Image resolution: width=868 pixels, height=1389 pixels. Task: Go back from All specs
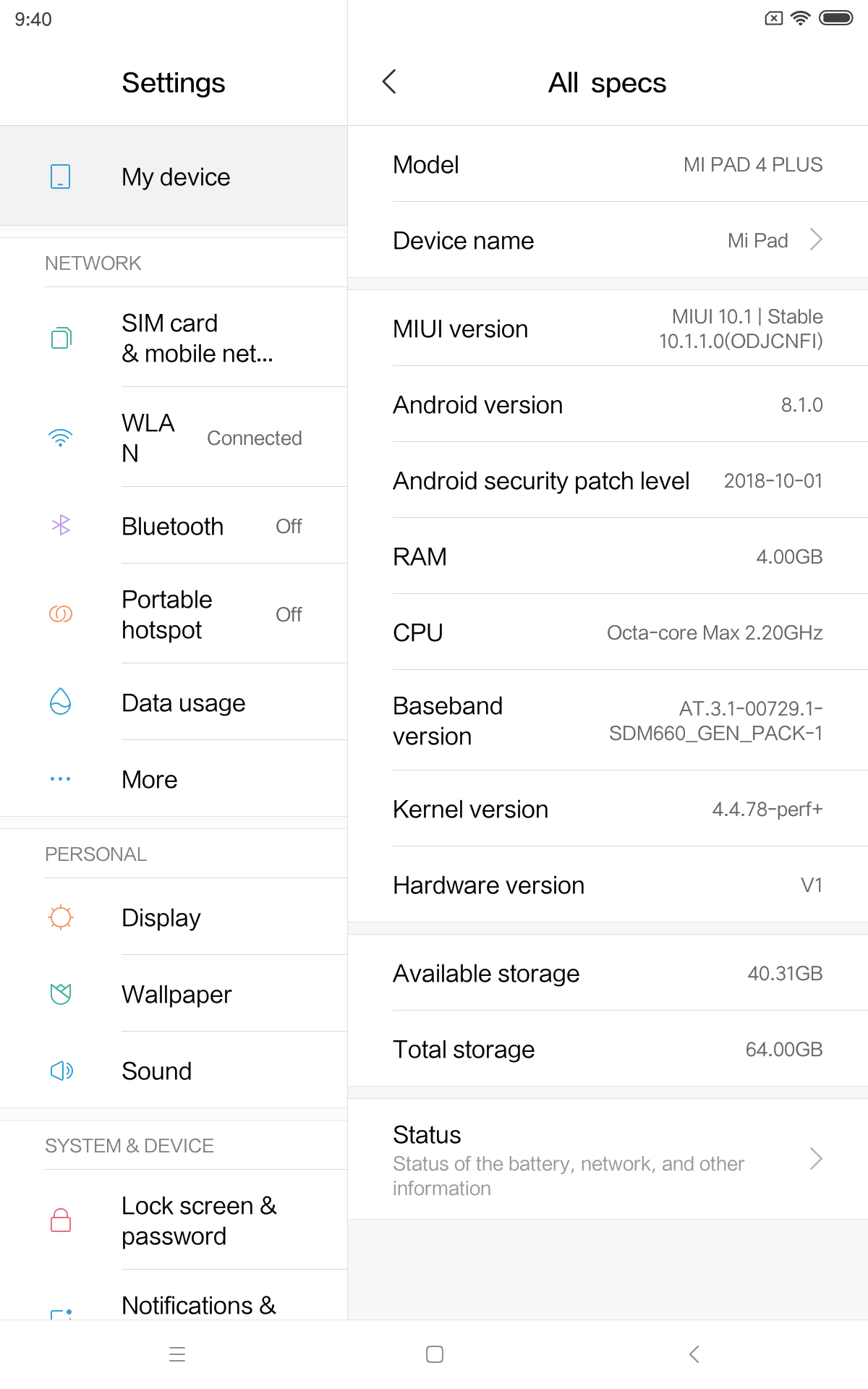point(389,82)
